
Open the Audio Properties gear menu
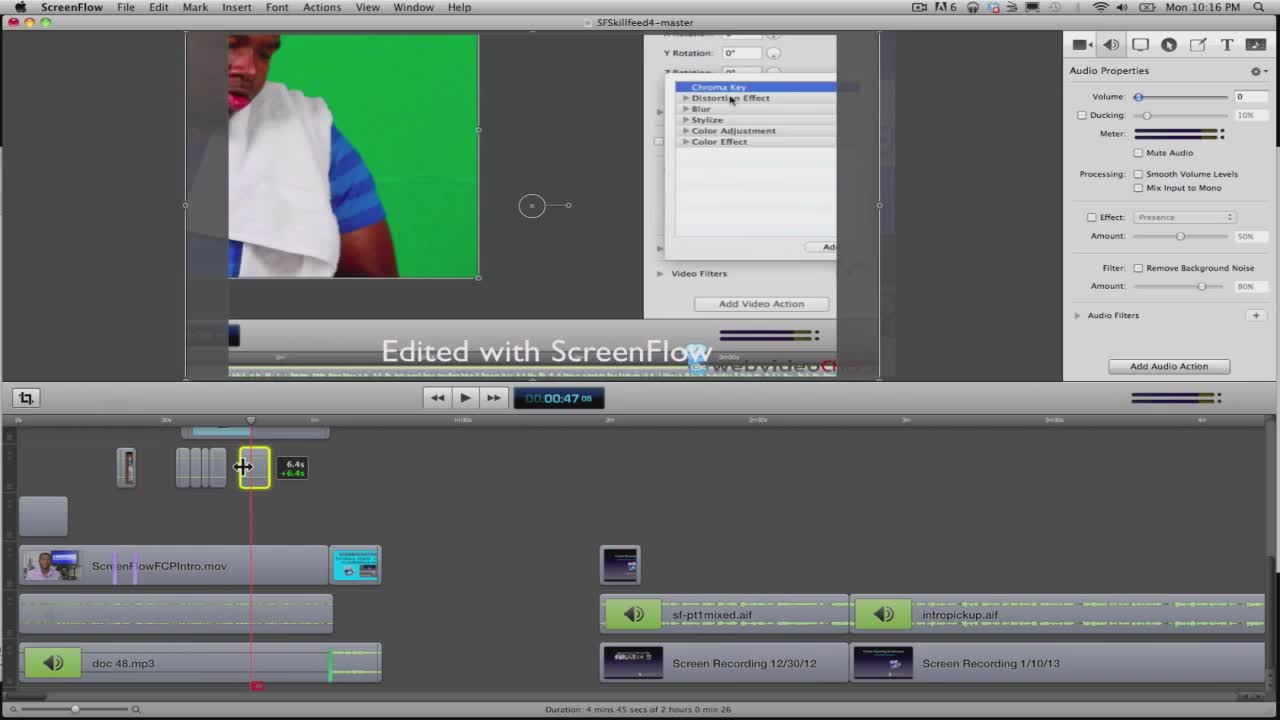coord(1258,71)
